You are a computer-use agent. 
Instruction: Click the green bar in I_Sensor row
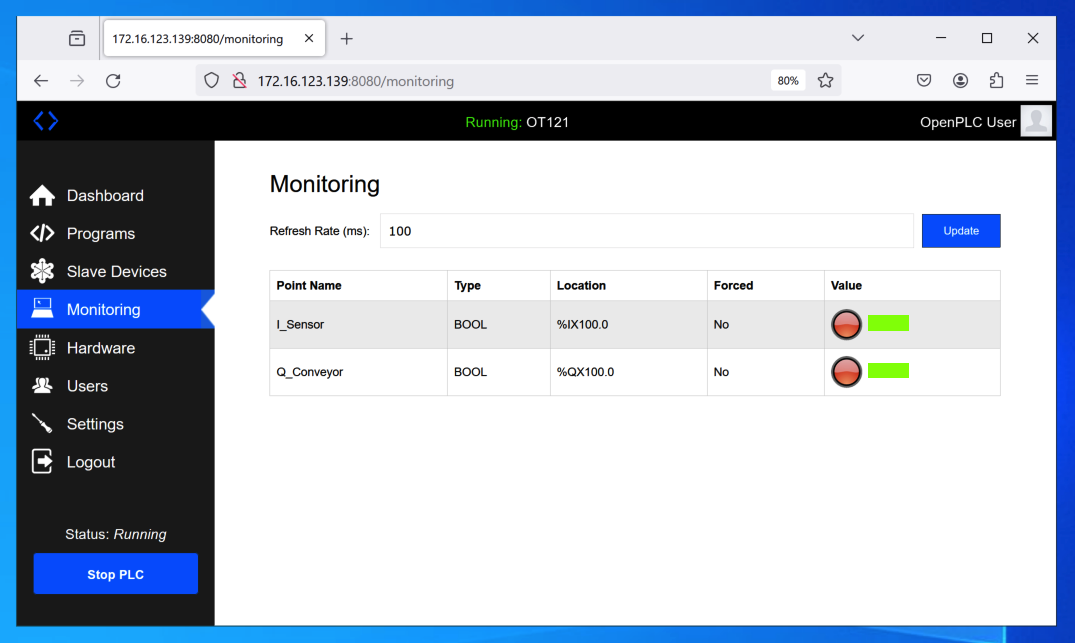888,323
